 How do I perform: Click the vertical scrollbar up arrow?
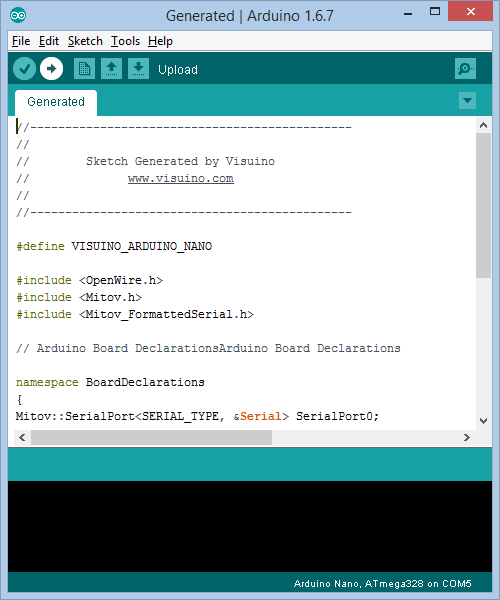point(483,125)
